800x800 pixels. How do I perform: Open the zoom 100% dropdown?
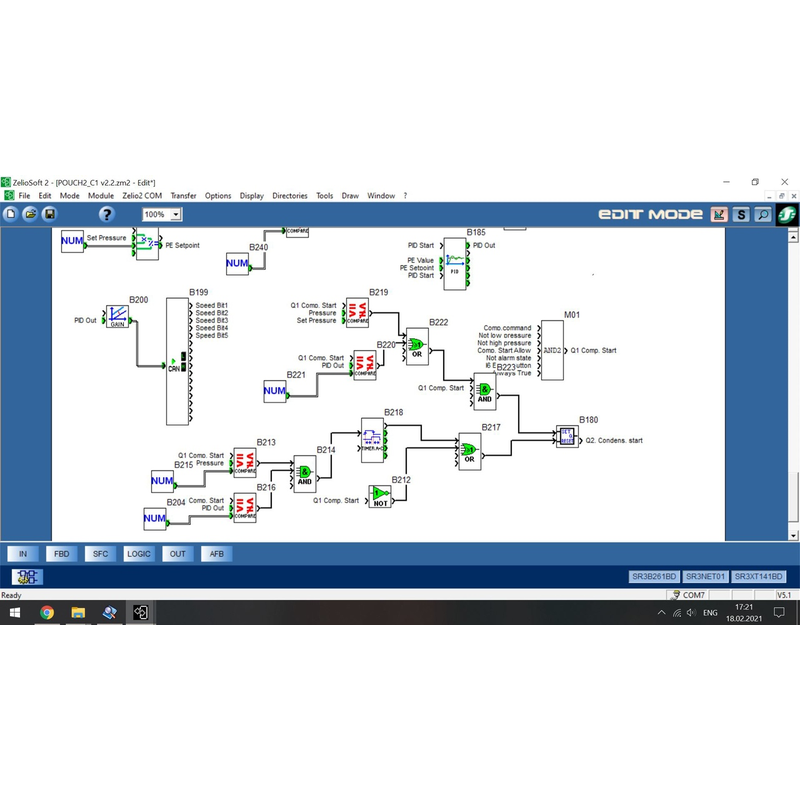click(176, 214)
